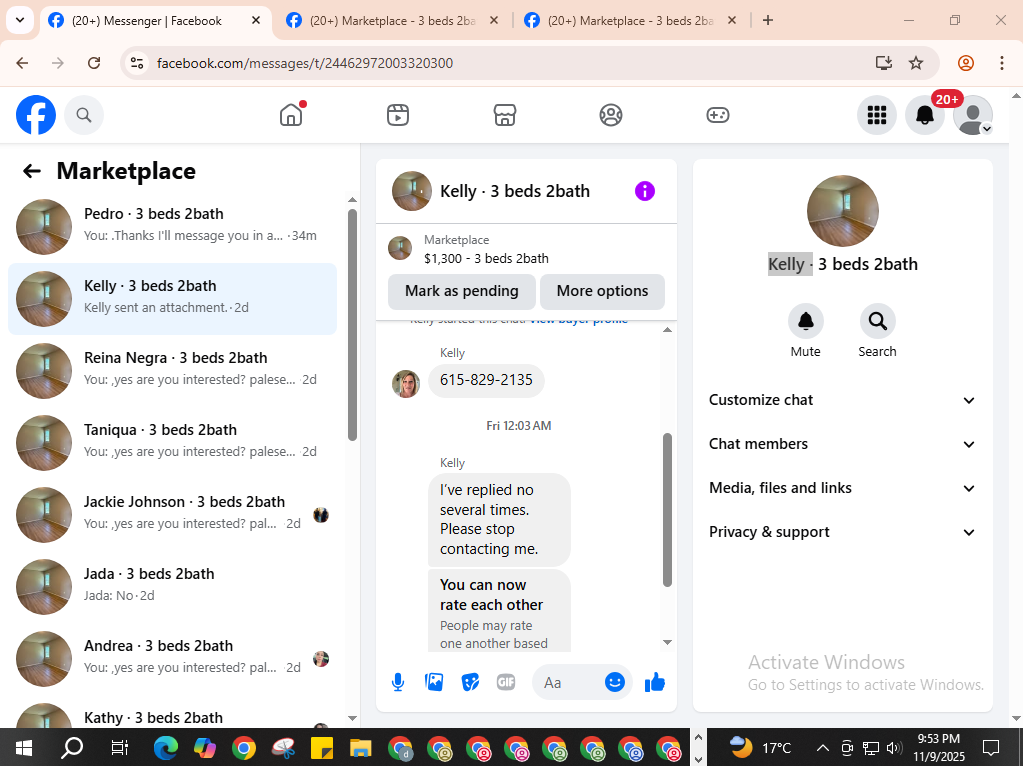Open the Marketplace storefront icon
Viewport: 1023px width, 766px height.
(504, 115)
